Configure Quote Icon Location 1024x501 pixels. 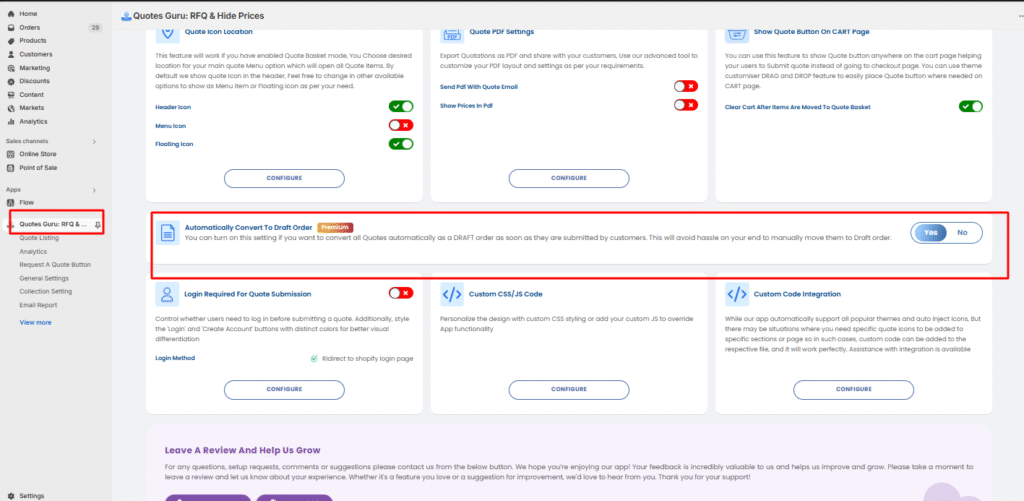tap(284, 178)
